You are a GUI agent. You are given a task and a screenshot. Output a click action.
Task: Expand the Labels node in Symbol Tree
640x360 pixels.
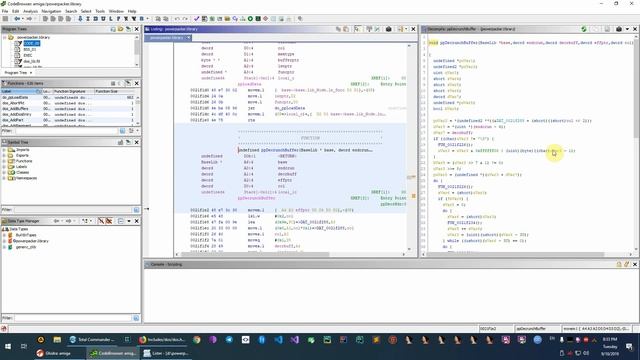pyautogui.click(x=4, y=167)
